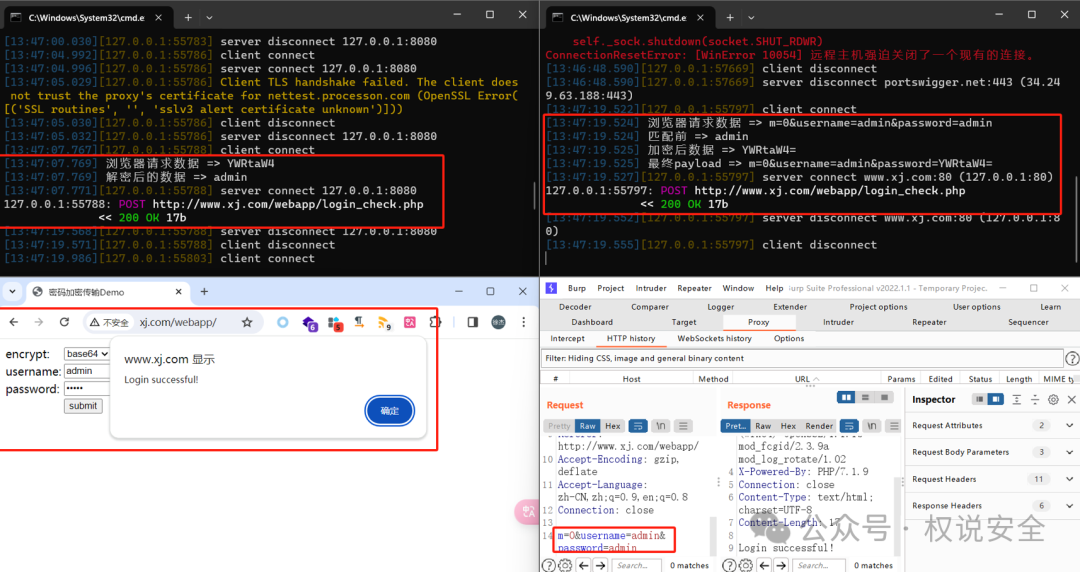1080x572 pixels.
Task: Click the paragraph mark extension icon
Action: 359,322
